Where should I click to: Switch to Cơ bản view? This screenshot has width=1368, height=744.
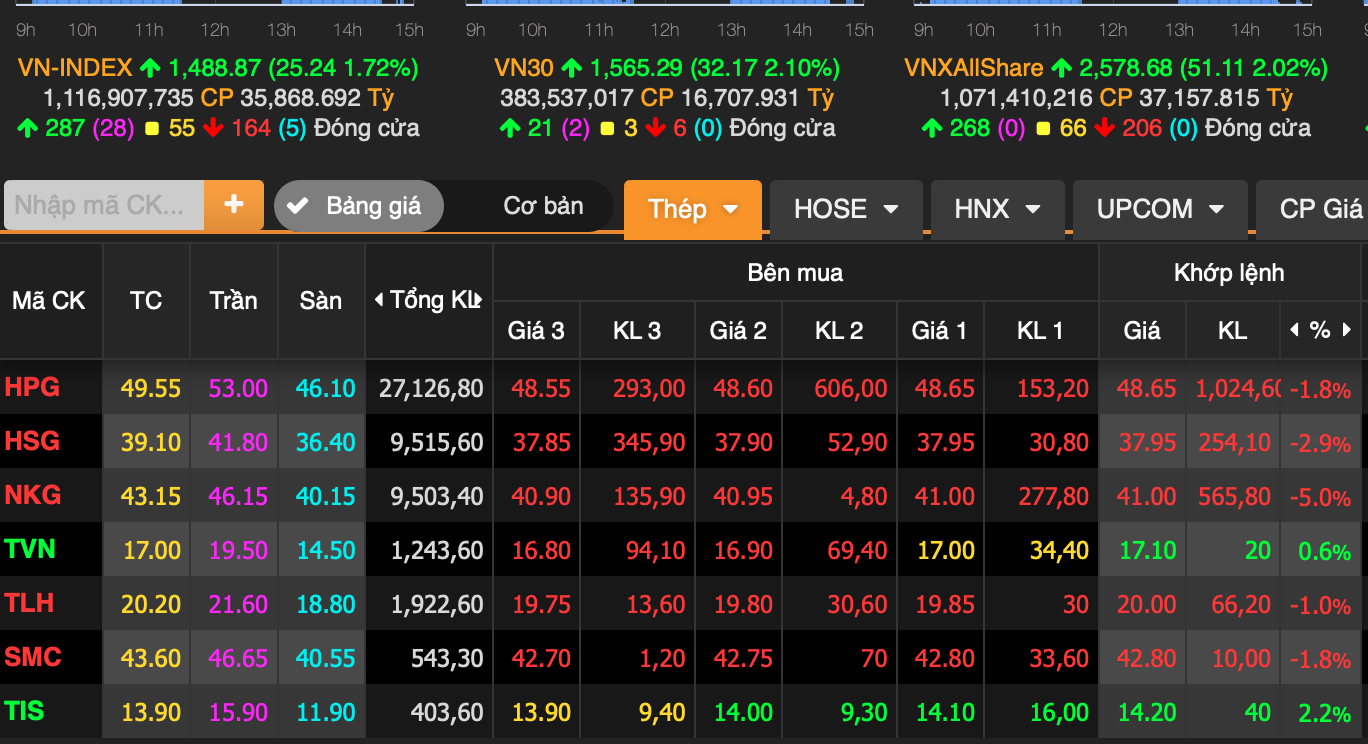point(543,206)
